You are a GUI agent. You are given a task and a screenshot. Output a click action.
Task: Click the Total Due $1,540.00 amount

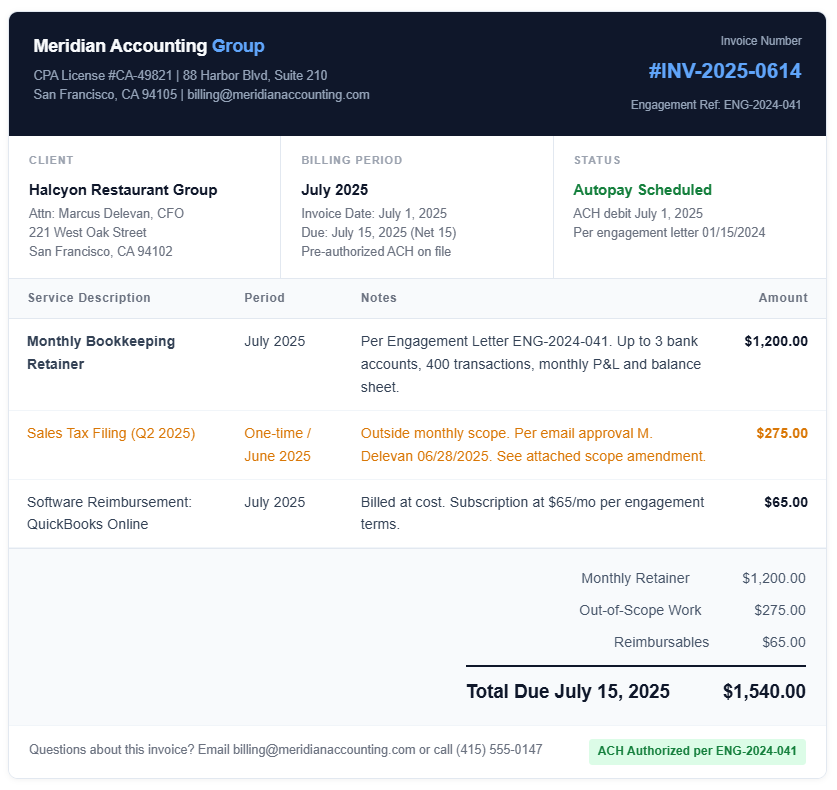[x=764, y=691]
